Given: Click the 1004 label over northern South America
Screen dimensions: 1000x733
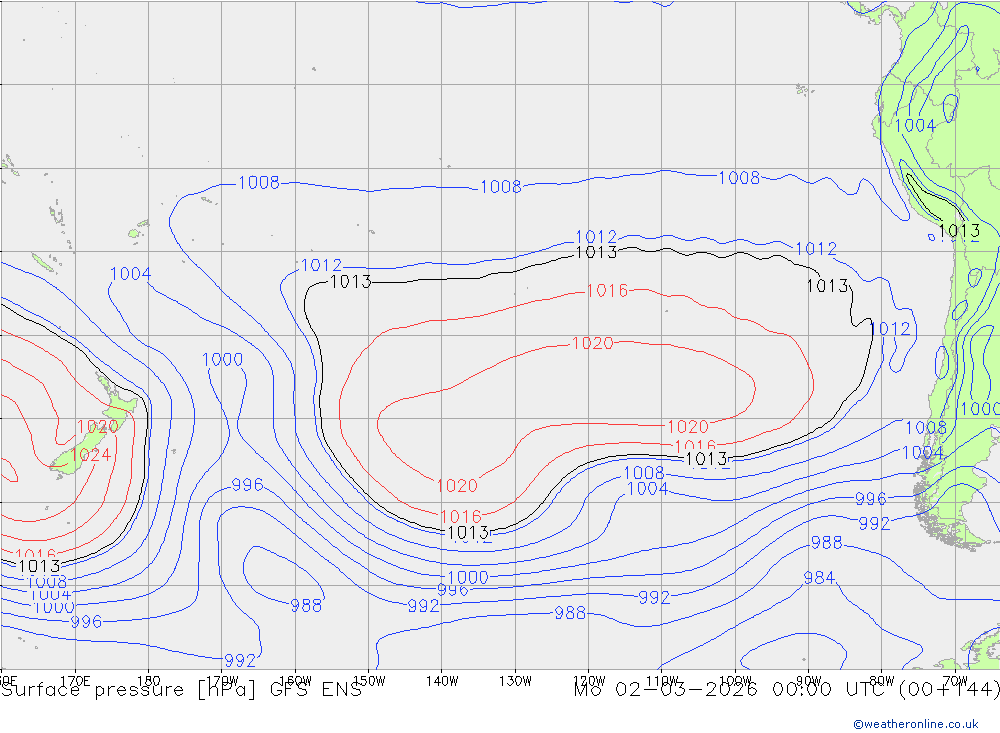Looking at the screenshot, I should (915, 126).
